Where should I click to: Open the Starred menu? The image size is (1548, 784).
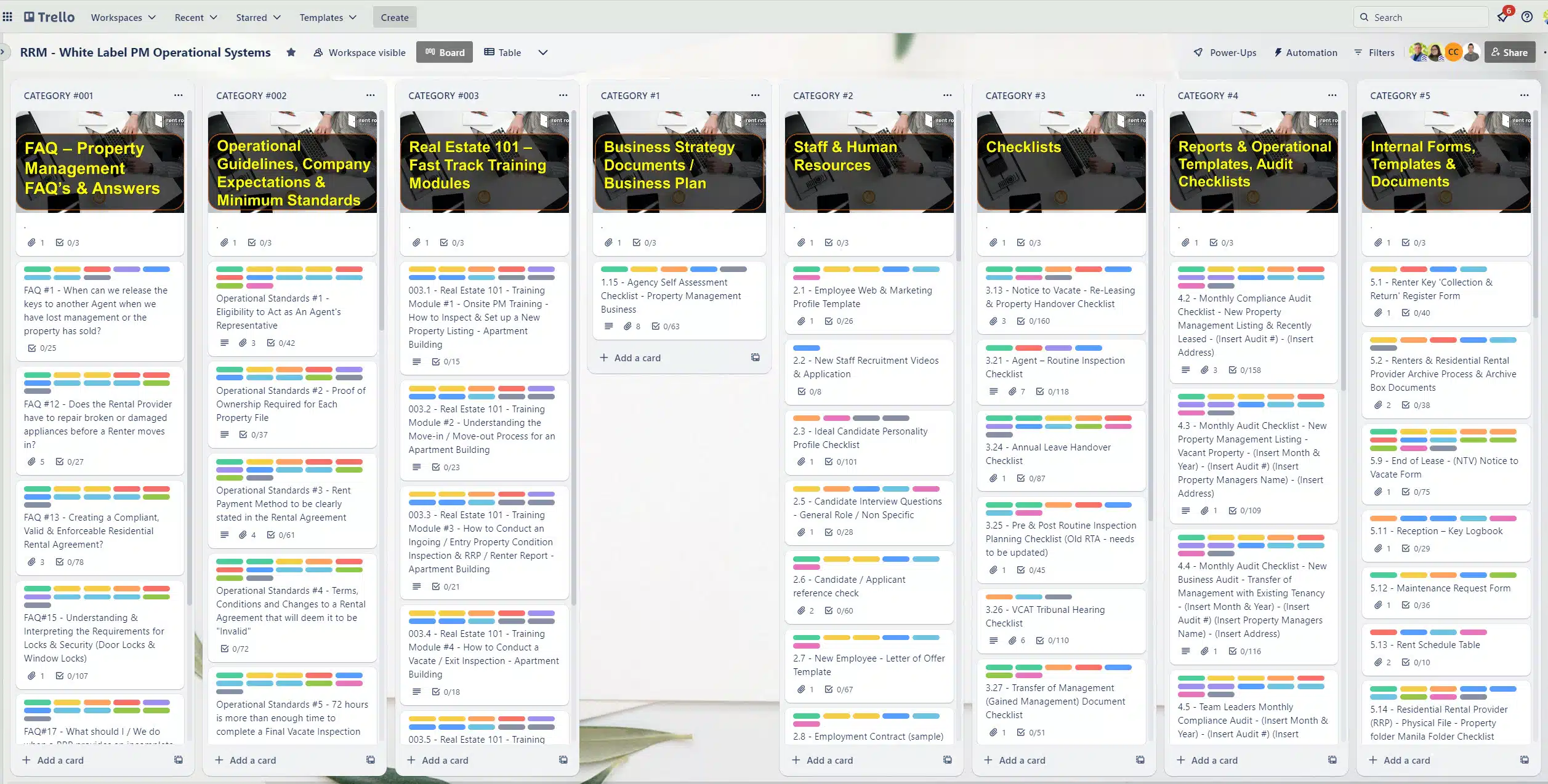click(258, 17)
